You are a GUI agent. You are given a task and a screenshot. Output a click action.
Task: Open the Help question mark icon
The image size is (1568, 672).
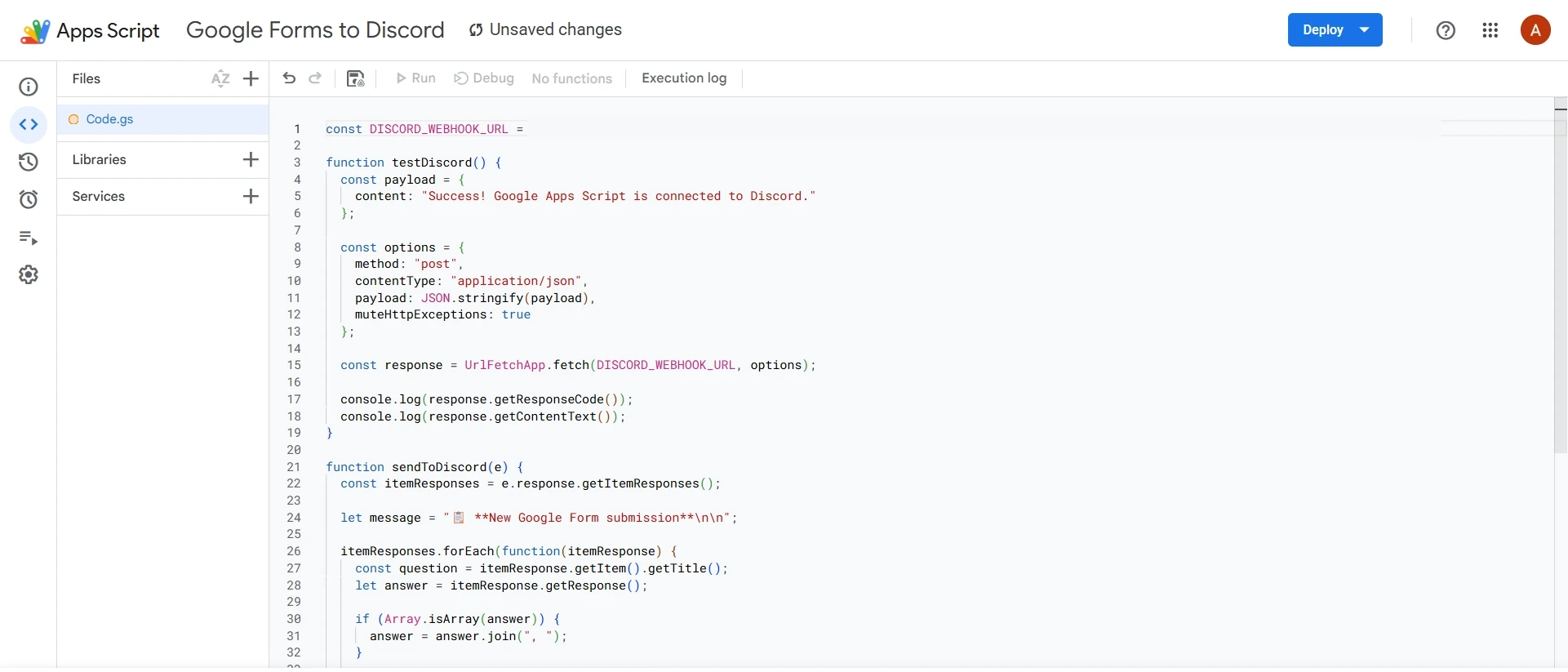(x=1446, y=30)
